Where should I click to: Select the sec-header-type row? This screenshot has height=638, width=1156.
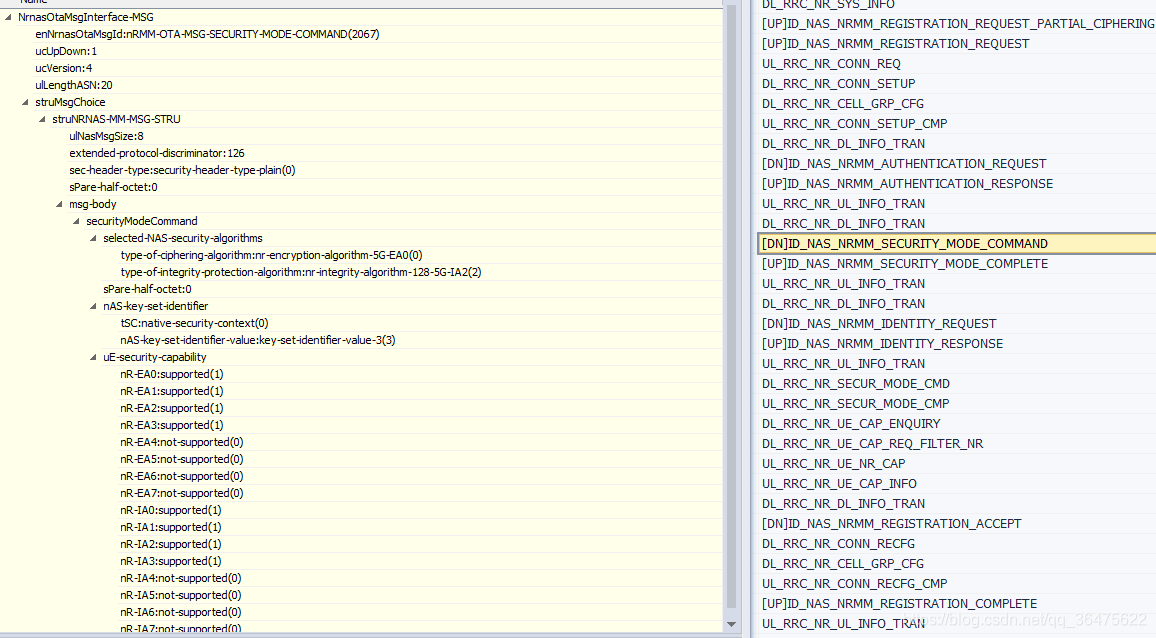[182, 170]
